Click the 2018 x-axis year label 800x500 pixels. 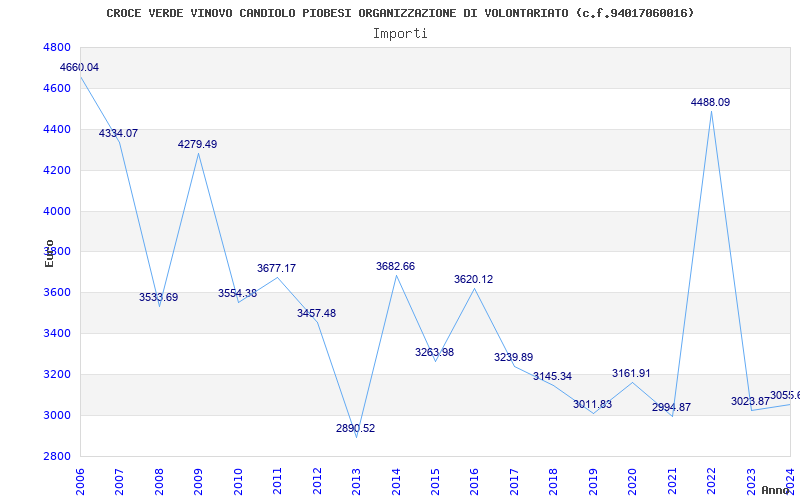click(x=554, y=481)
